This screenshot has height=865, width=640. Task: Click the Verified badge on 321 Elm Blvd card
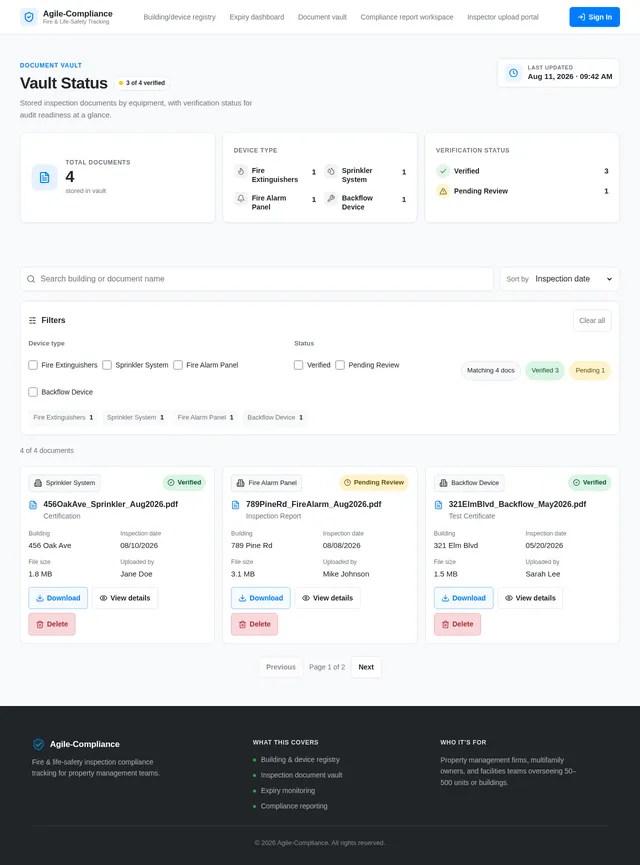(x=590, y=483)
